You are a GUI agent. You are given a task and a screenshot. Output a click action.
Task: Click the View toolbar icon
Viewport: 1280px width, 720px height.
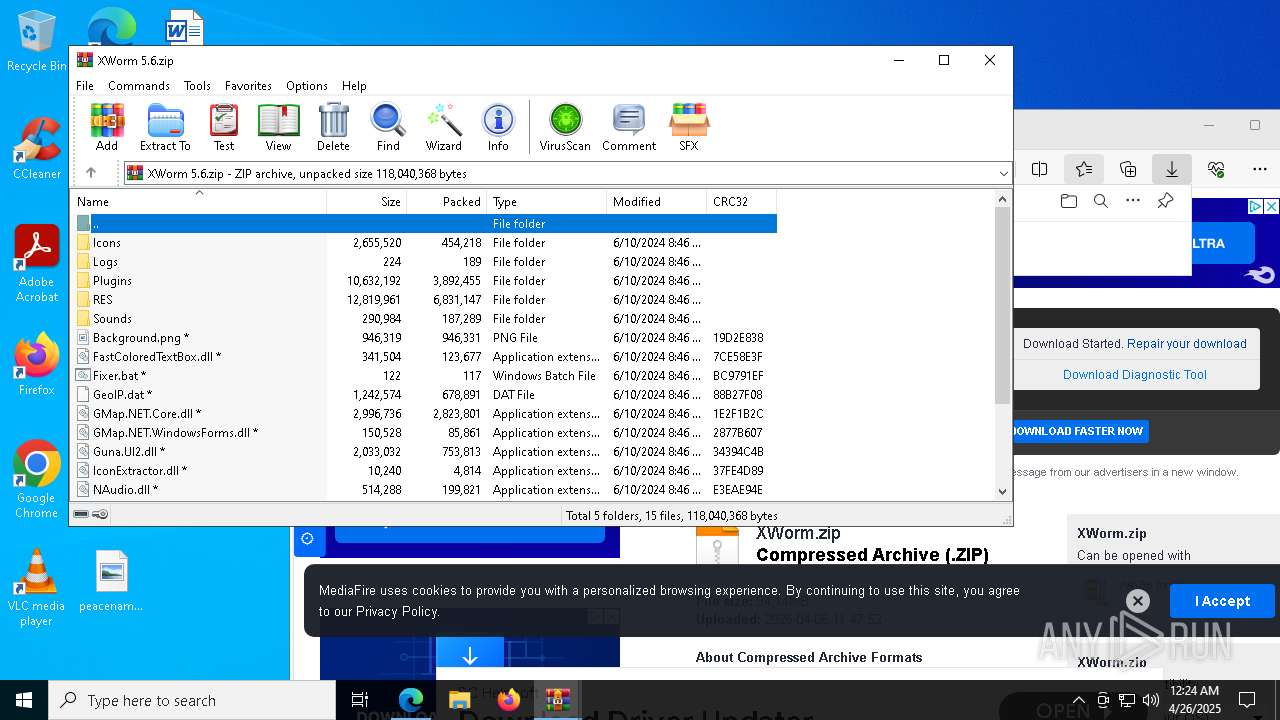click(x=278, y=127)
